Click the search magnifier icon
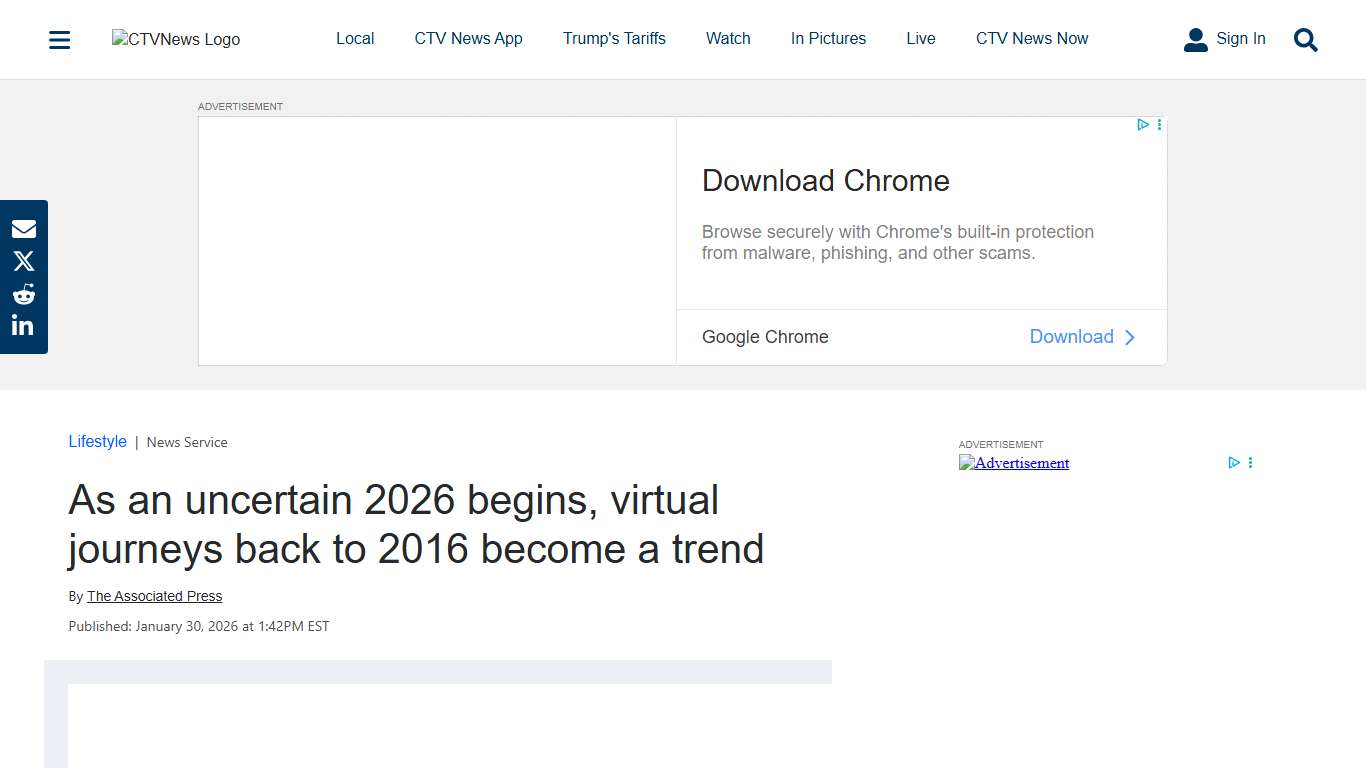 (x=1305, y=40)
